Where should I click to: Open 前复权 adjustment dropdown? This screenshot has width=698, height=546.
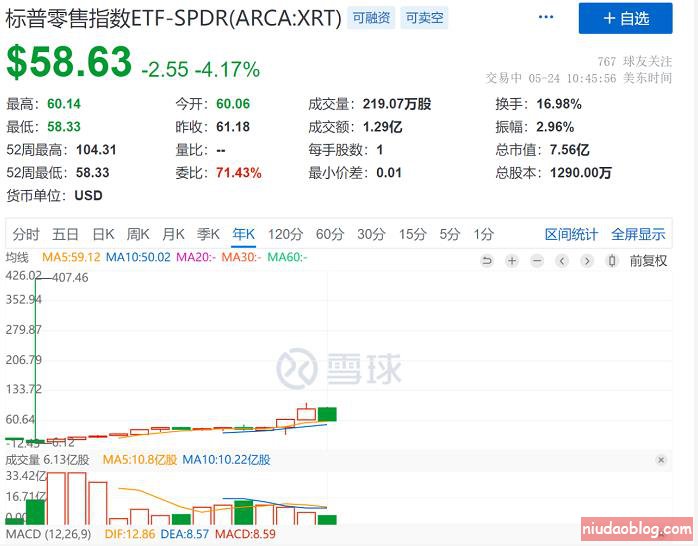click(x=648, y=261)
